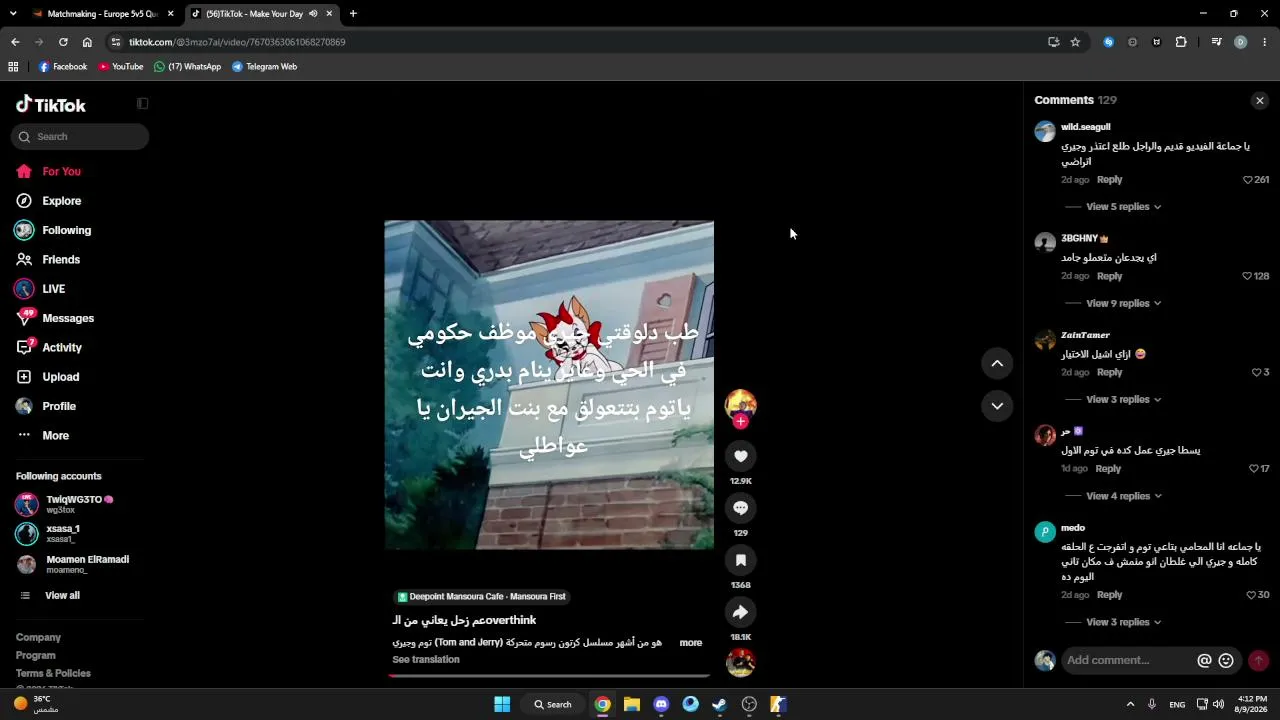Open Discord from the taskbar
Image resolution: width=1280 pixels, height=720 pixels.
[661, 704]
